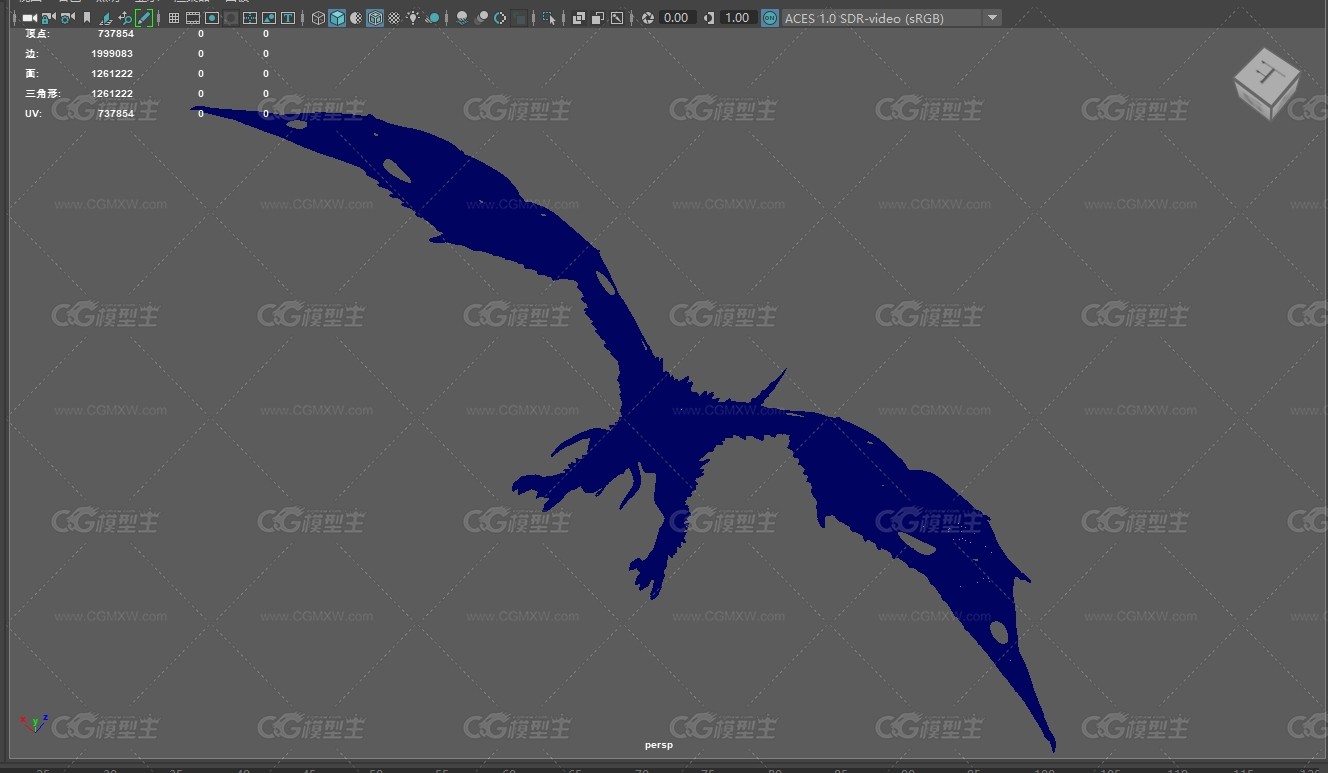Toggle Screen Space Ambient Occlusion
The width and height of the screenshot is (1328, 773).
click(x=462, y=18)
